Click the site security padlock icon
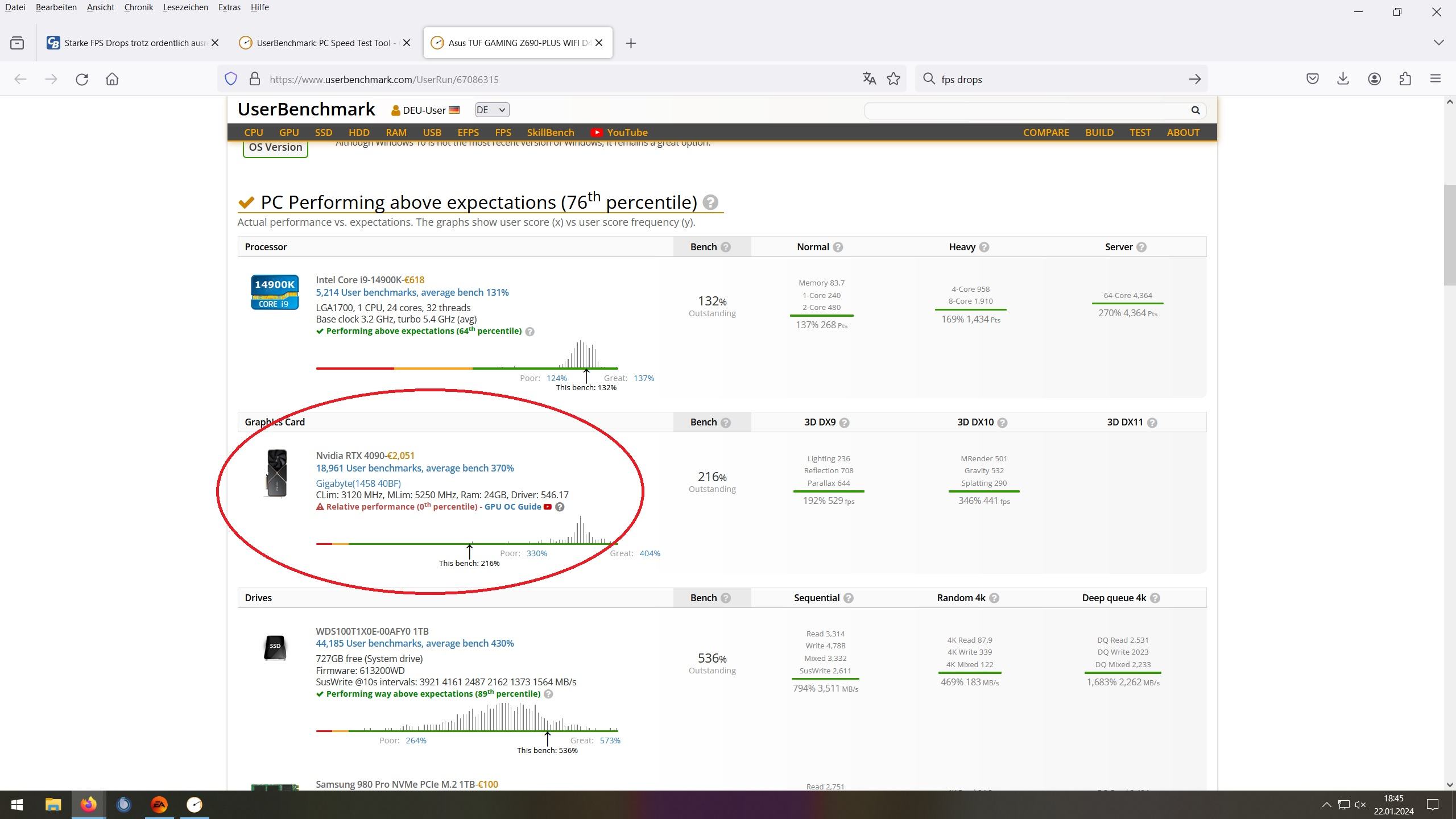The width and height of the screenshot is (1456, 819). 255,79
